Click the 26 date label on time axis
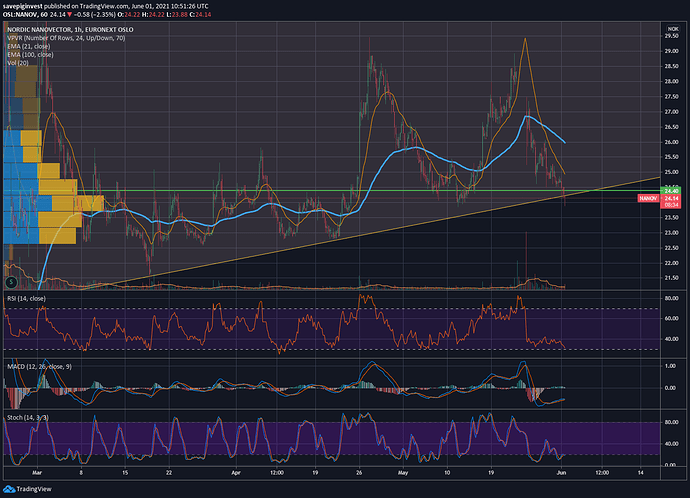Image resolution: width=690 pixels, height=498 pixels. (x=359, y=473)
